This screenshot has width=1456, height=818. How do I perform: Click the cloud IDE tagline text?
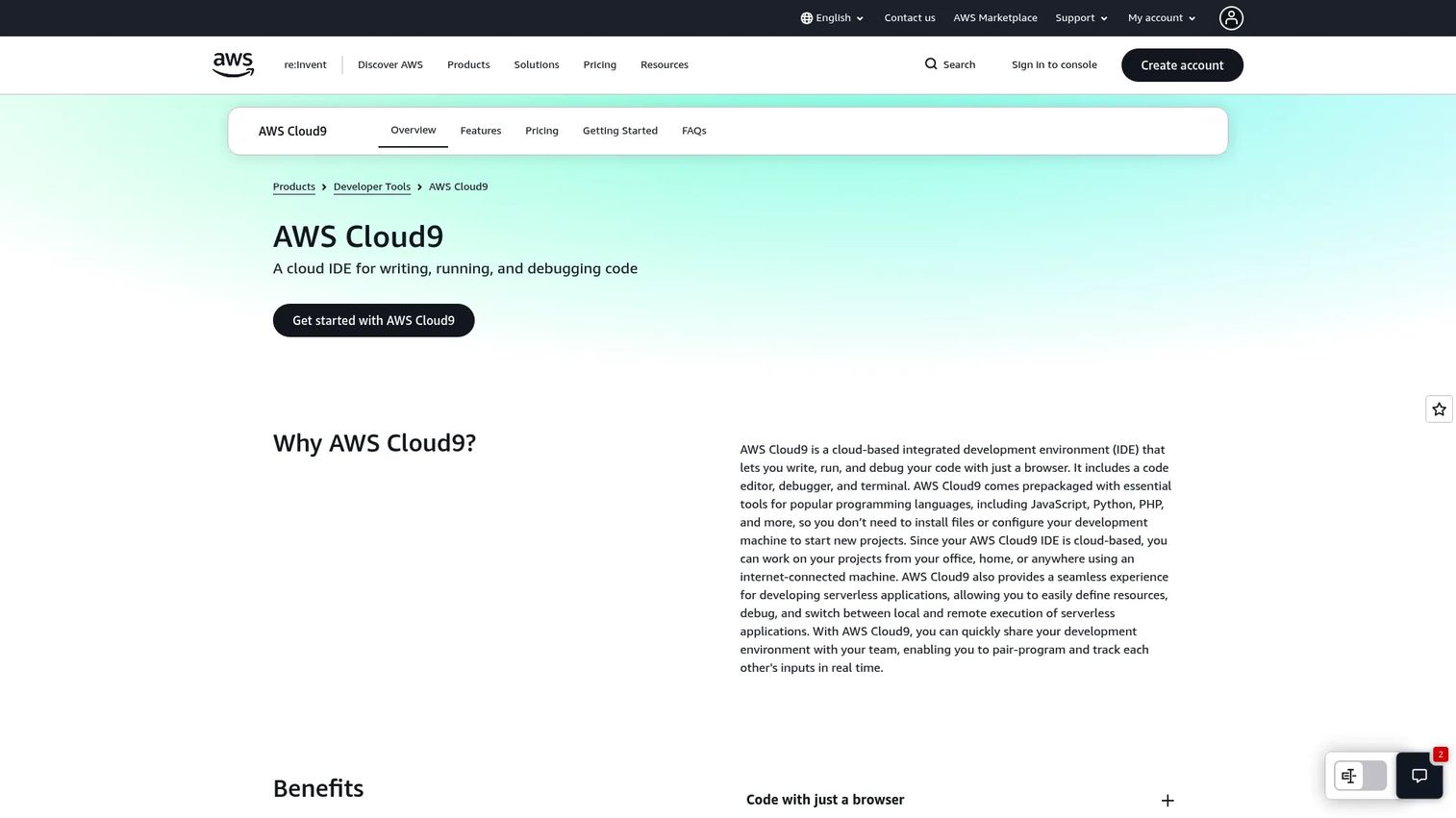(x=456, y=268)
